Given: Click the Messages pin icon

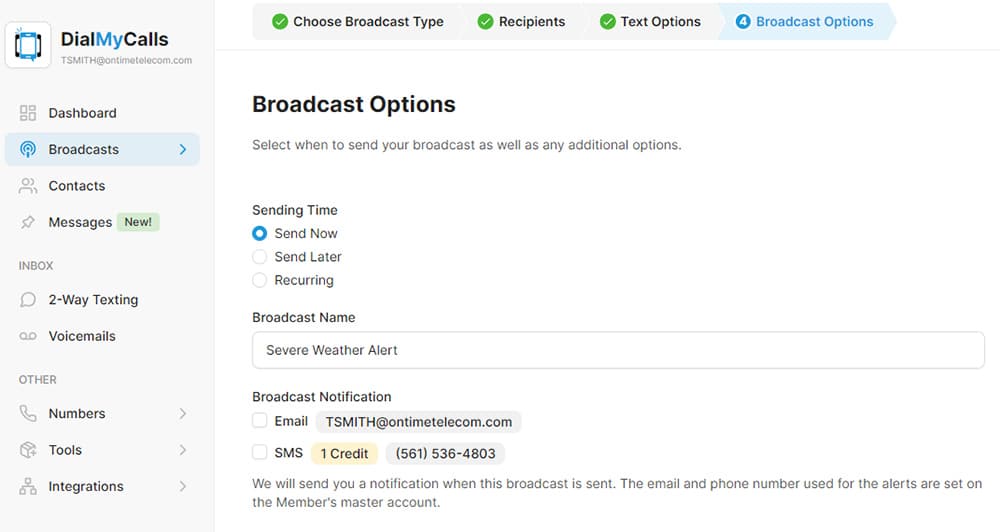Looking at the screenshot, I should click(x=28, y=223).
